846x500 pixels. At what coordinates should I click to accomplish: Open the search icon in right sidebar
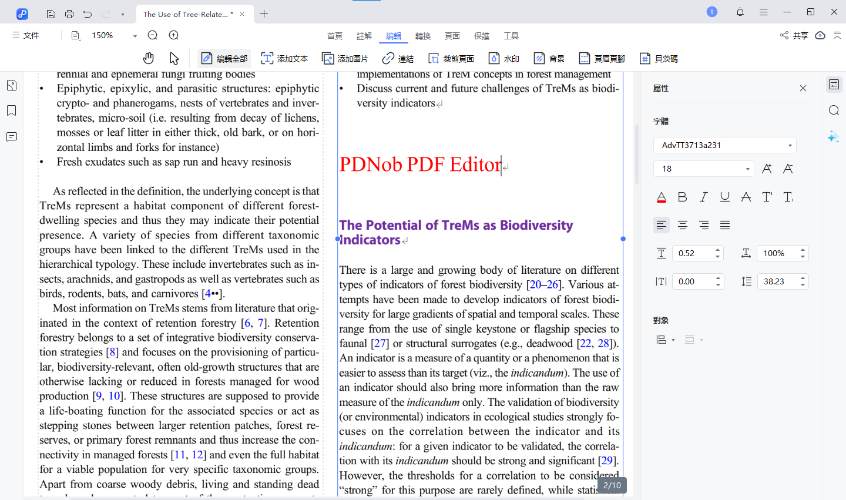tap(833, 110)
